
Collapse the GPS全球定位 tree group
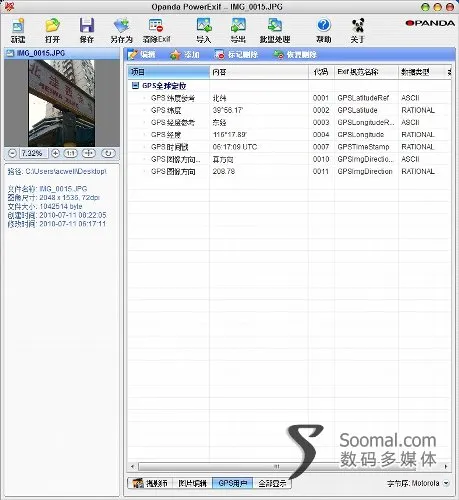pos(135,86)
